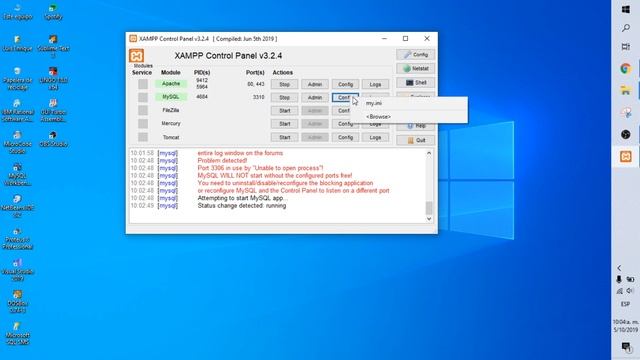640x360 pixels.
Task: Start the Mercury module
Action: point(284,124)
